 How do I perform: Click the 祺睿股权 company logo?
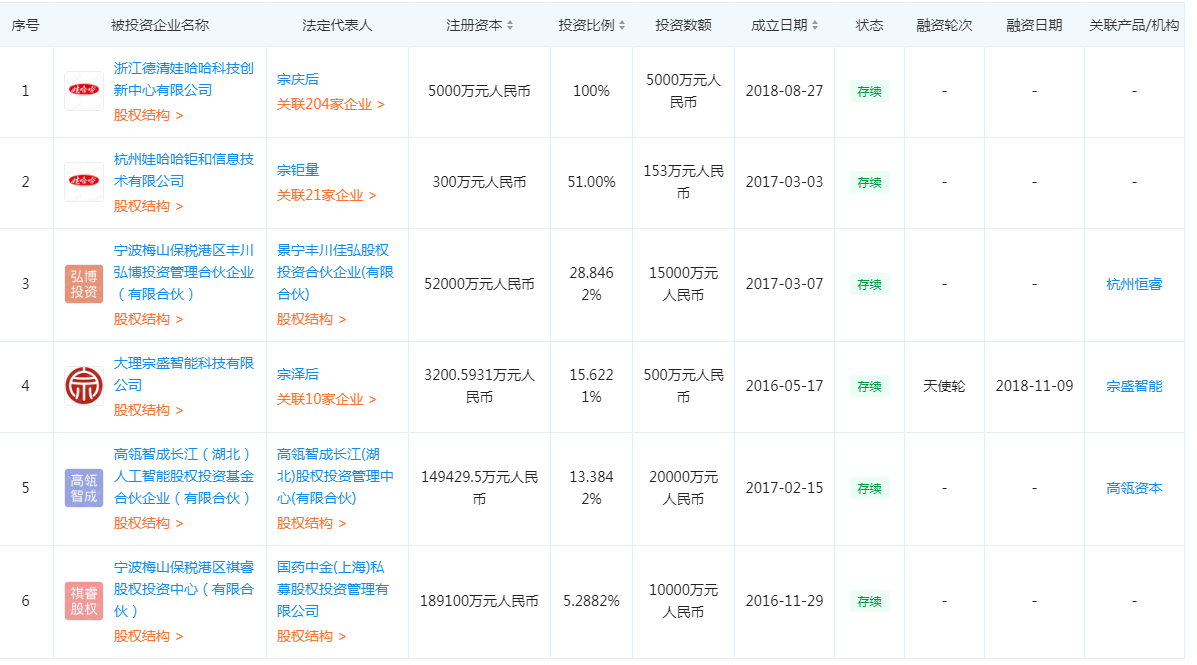pos(84,601)
